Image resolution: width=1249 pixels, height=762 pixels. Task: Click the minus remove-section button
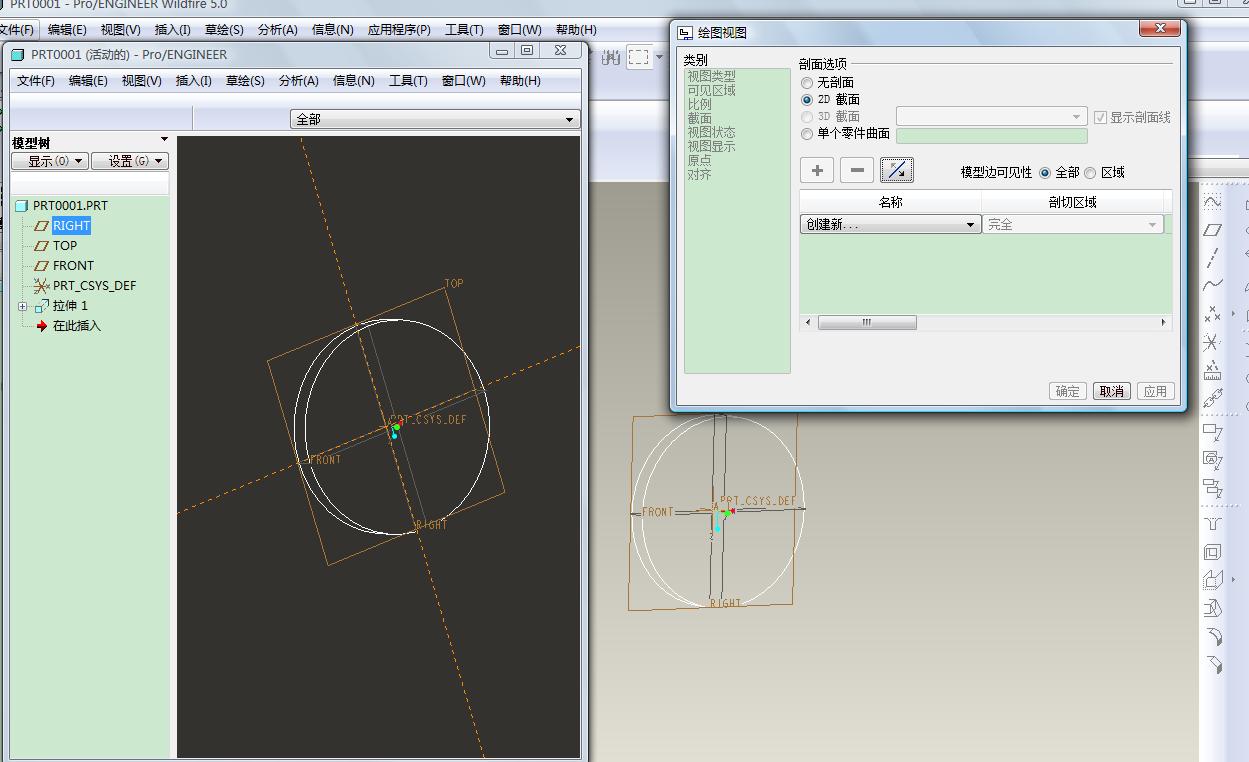pos(856,170)
